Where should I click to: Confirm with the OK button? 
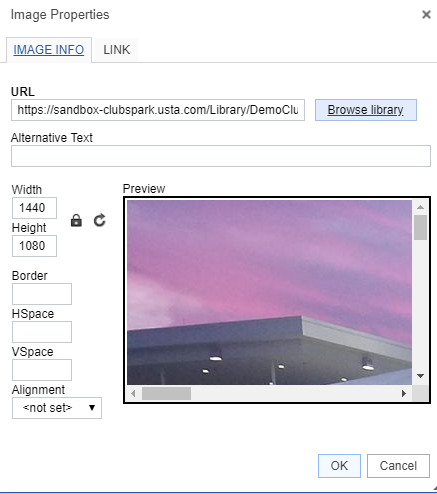339,466
